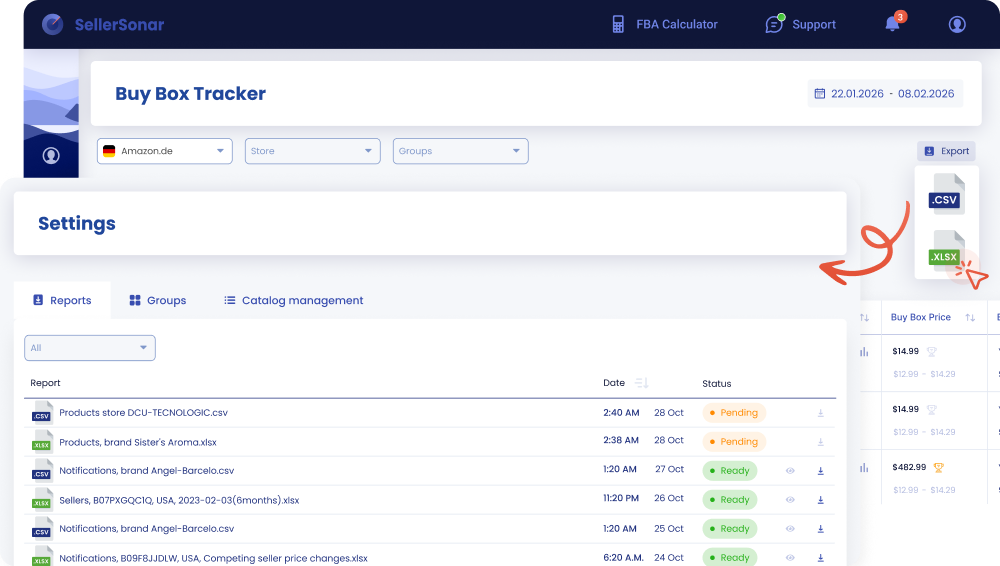Switch to the Catalog management tab
This screenshot has height=566, width=1000.
click(x=293, y=301)
